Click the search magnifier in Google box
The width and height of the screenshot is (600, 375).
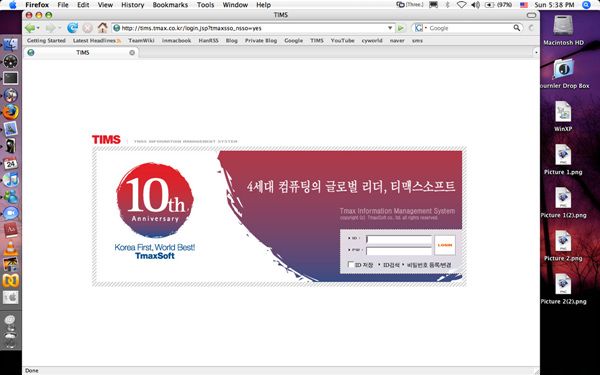(x=517, y=28)
